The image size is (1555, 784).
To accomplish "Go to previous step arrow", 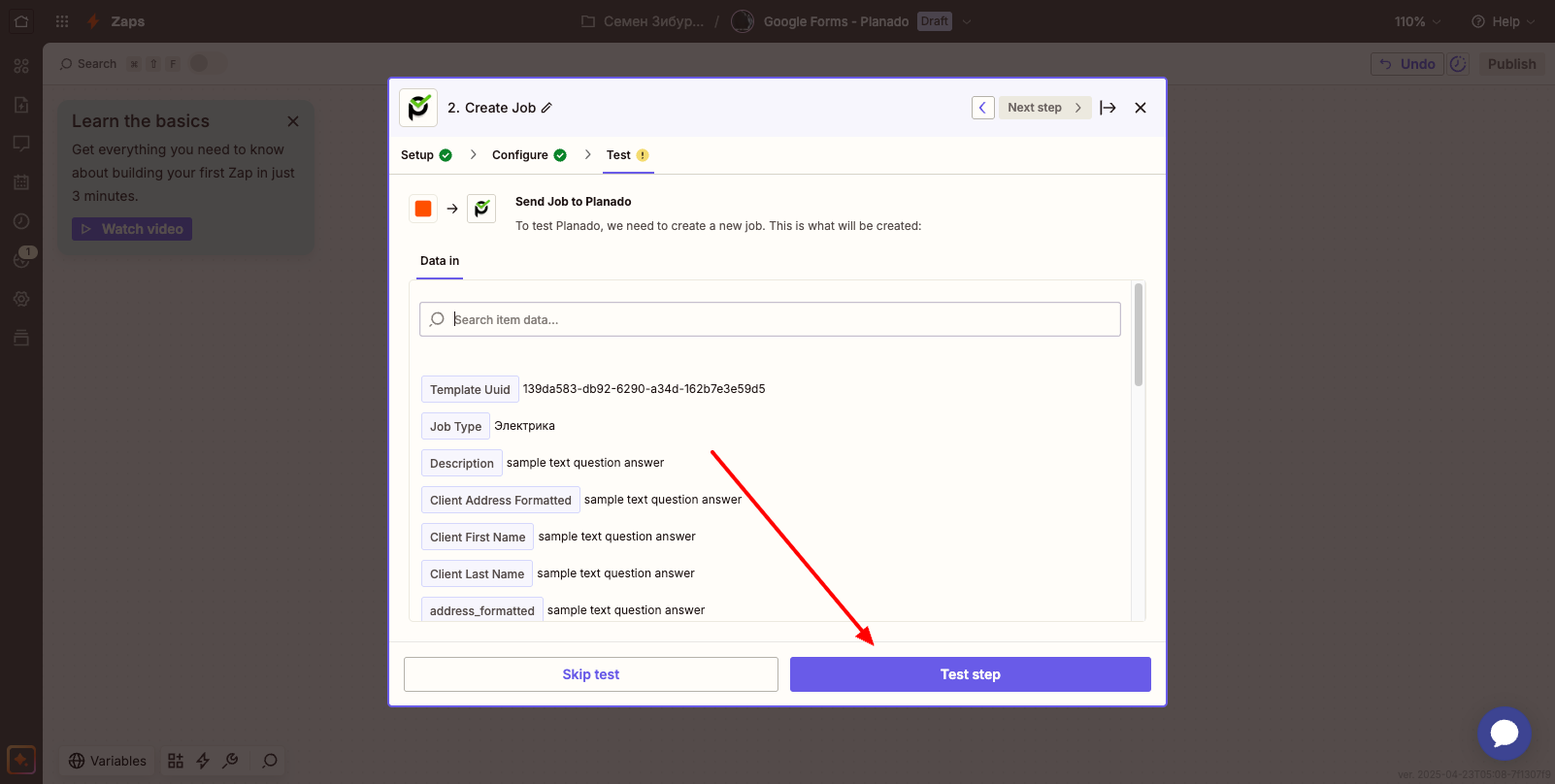I will [982, 108].
